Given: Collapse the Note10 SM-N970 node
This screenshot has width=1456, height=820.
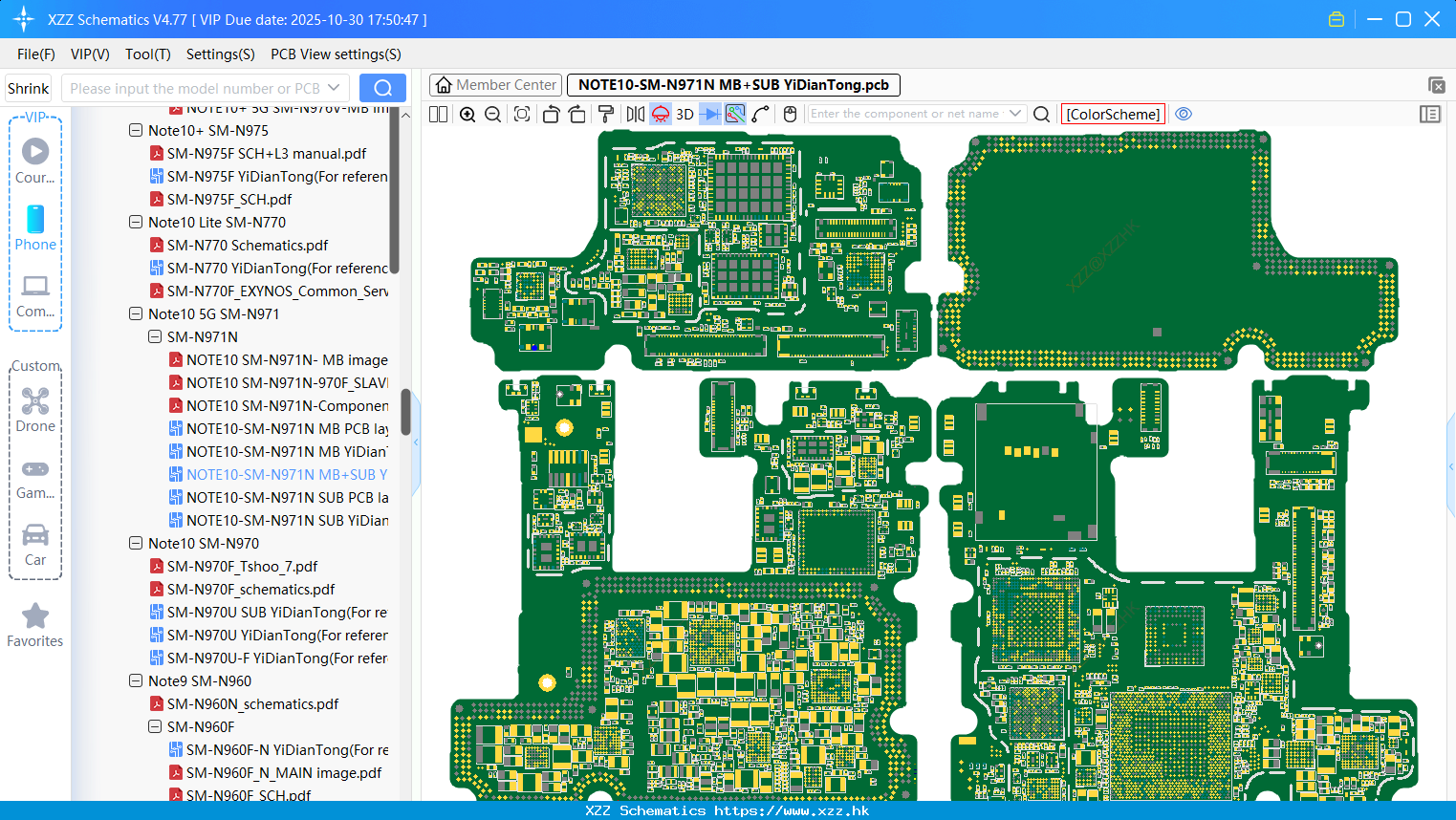Looking at the screenshot, I should (136, 543).
